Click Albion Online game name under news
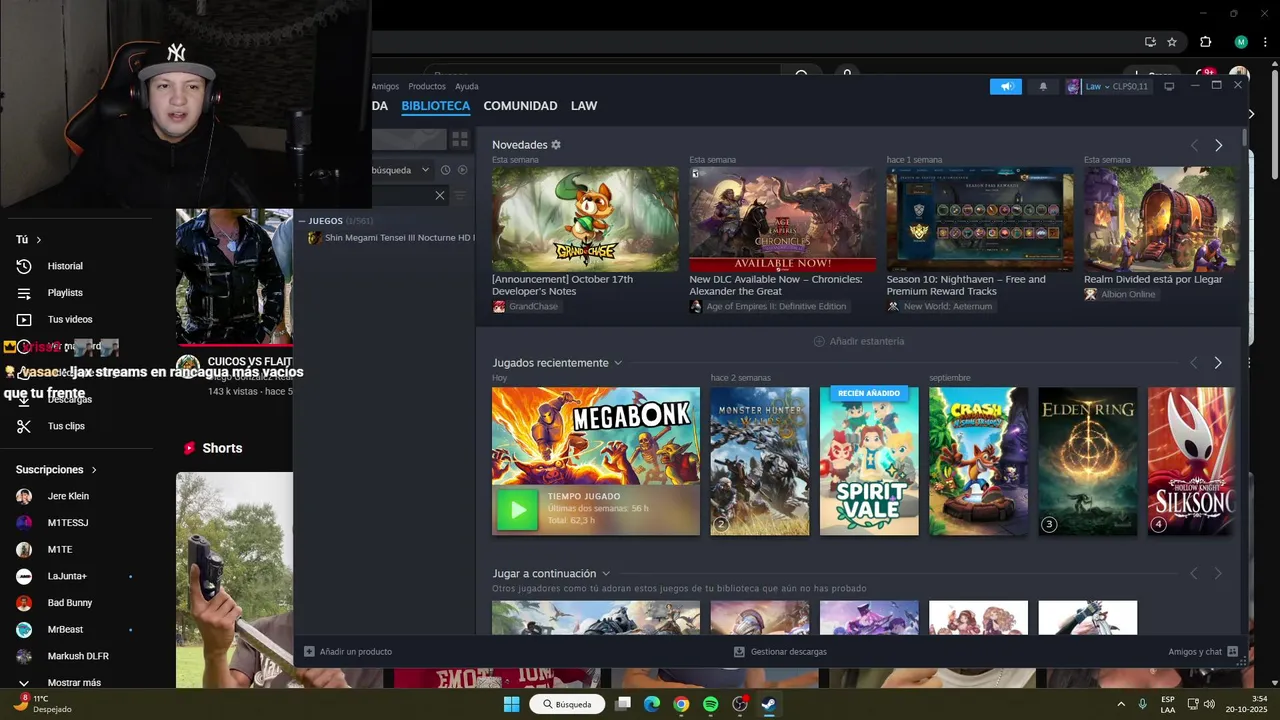Viewport: 1280px width, 720px height. (1128, 294)
